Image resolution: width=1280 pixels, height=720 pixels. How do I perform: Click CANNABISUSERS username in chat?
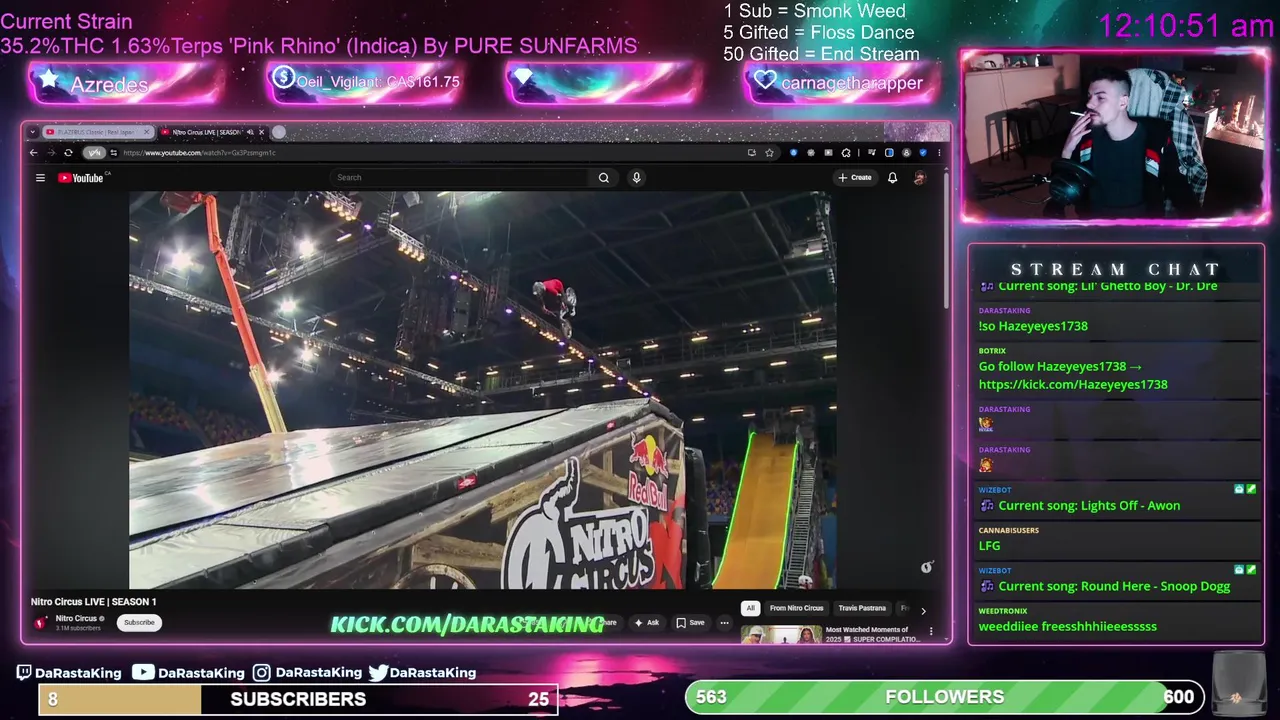tap(1008, 530)
